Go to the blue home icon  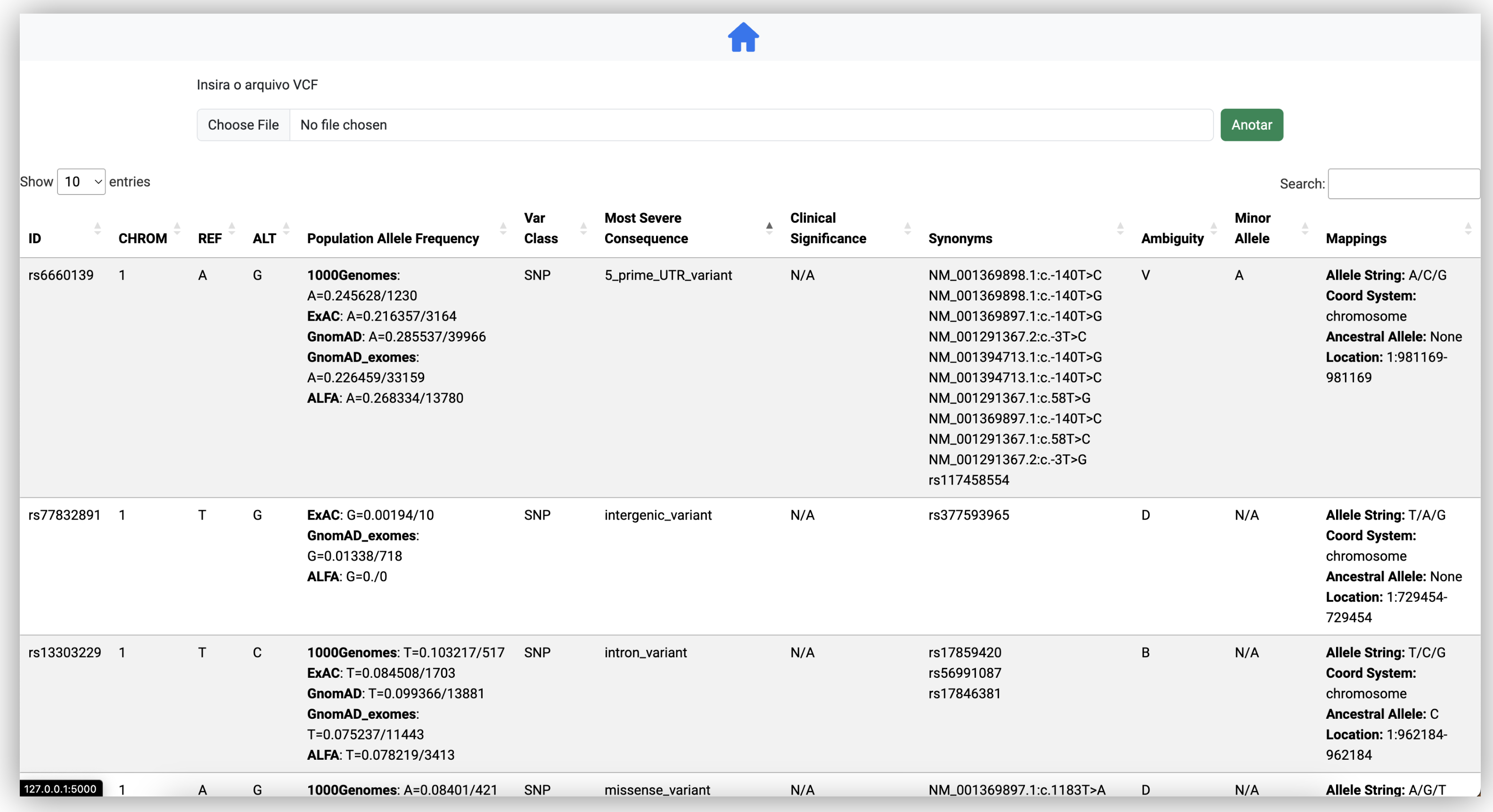pos(743,38)
